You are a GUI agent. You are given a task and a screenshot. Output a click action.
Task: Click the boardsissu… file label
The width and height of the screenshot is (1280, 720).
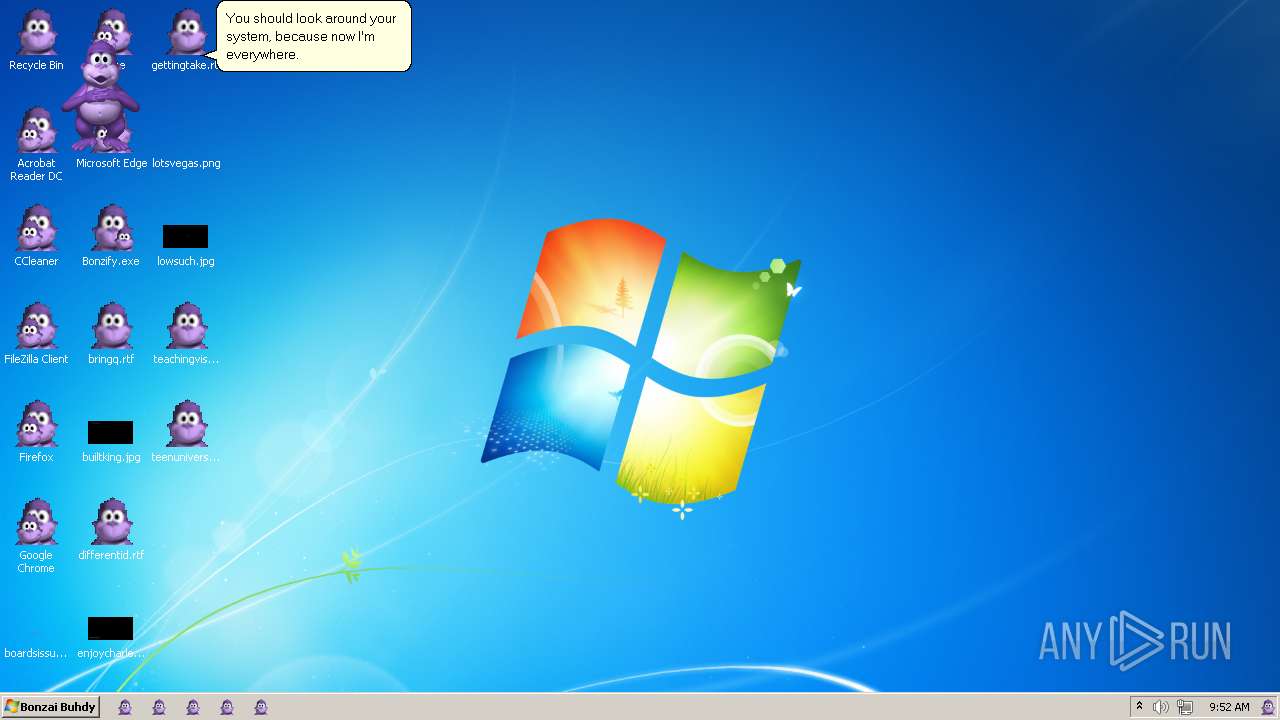pyautogui.click(x=36, y=653)
